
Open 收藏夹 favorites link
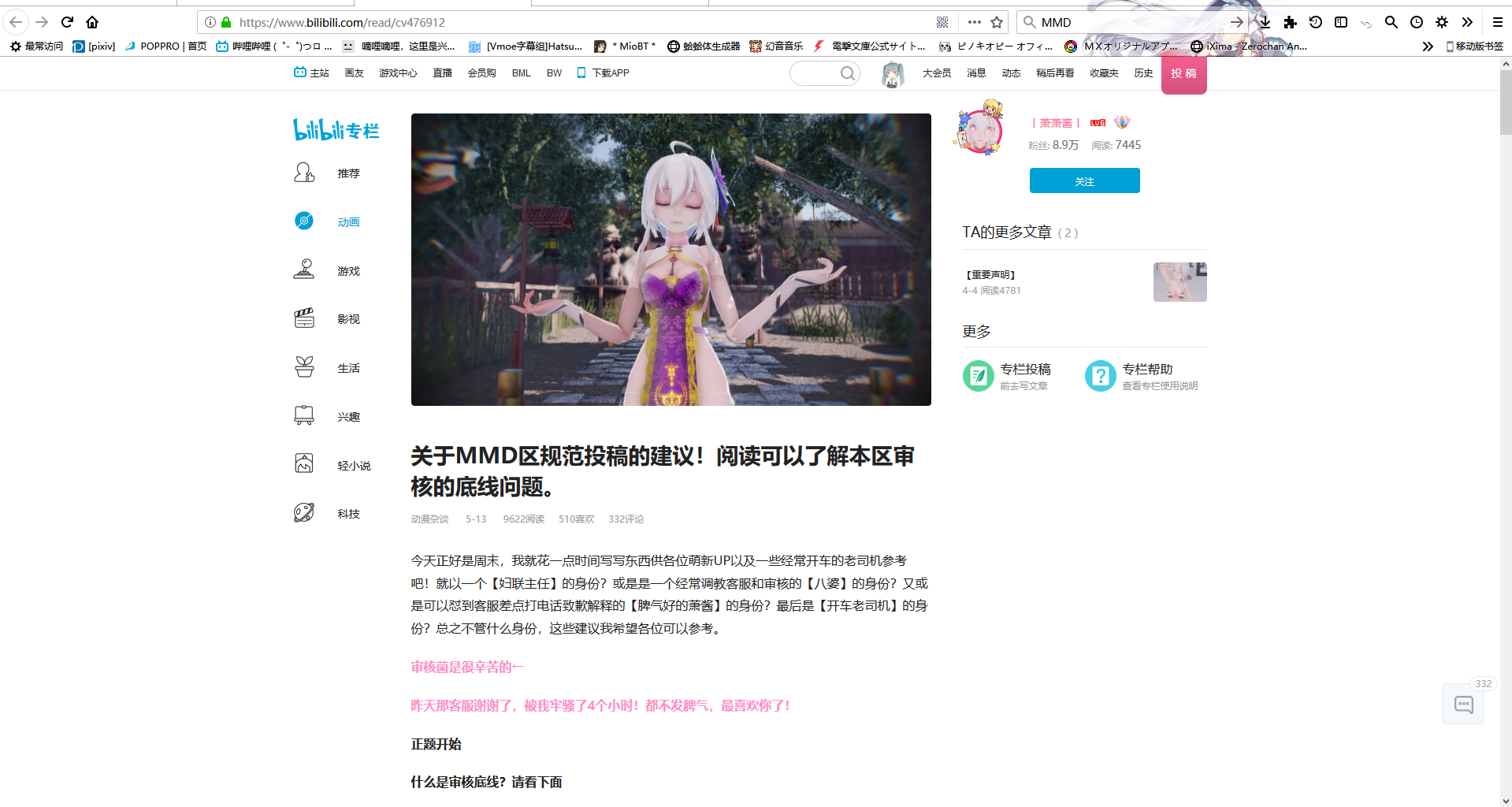pyautogui.click(x=1104, y=73)
